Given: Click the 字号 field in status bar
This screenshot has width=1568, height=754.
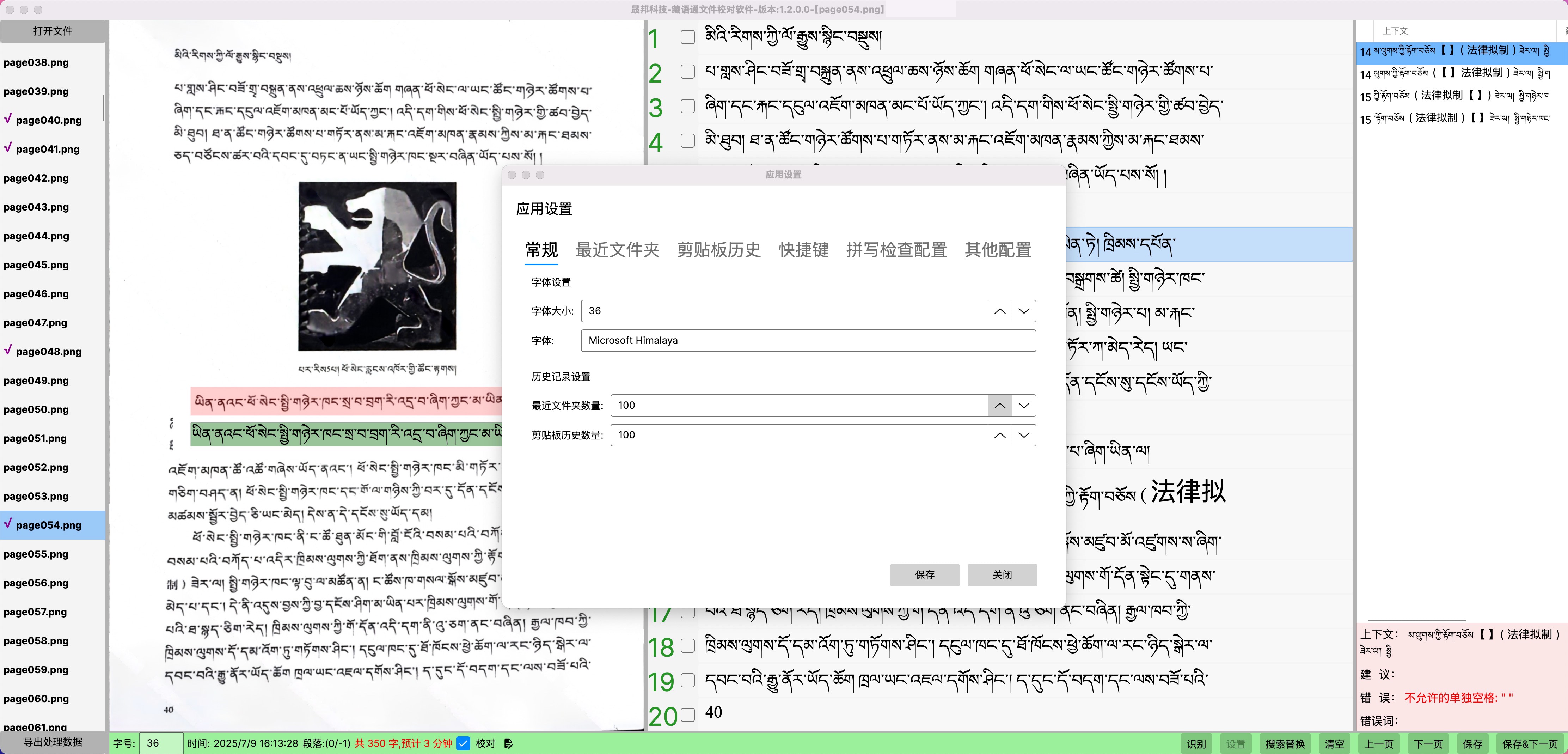Looking at the screenshot, I should [161, 744].
